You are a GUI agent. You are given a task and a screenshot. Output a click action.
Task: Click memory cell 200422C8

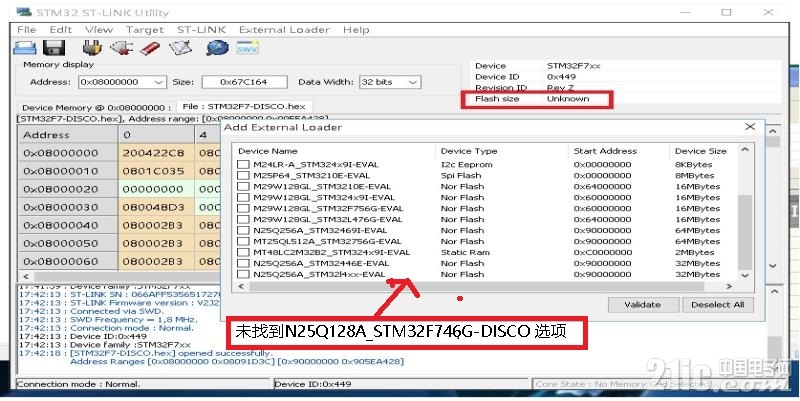(156, 153)
